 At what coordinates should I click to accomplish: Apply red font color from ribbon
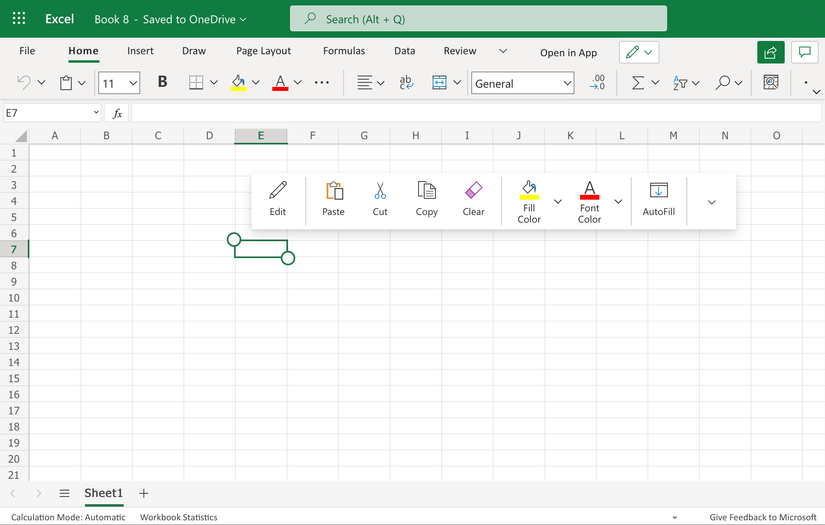(280, 83)
